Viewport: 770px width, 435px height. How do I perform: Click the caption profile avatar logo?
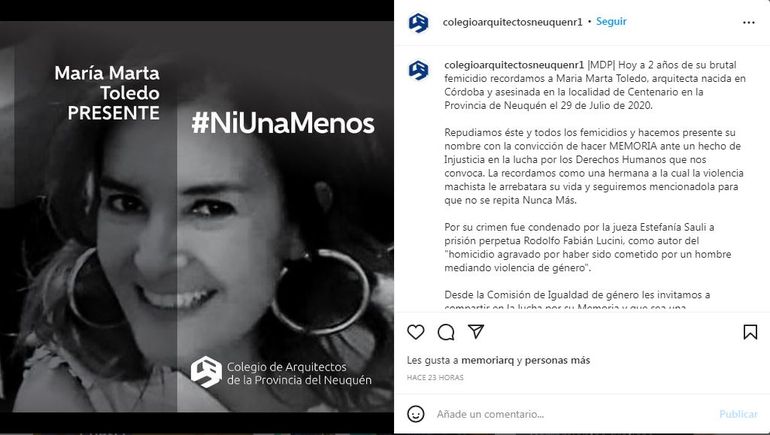pos(418,70)
